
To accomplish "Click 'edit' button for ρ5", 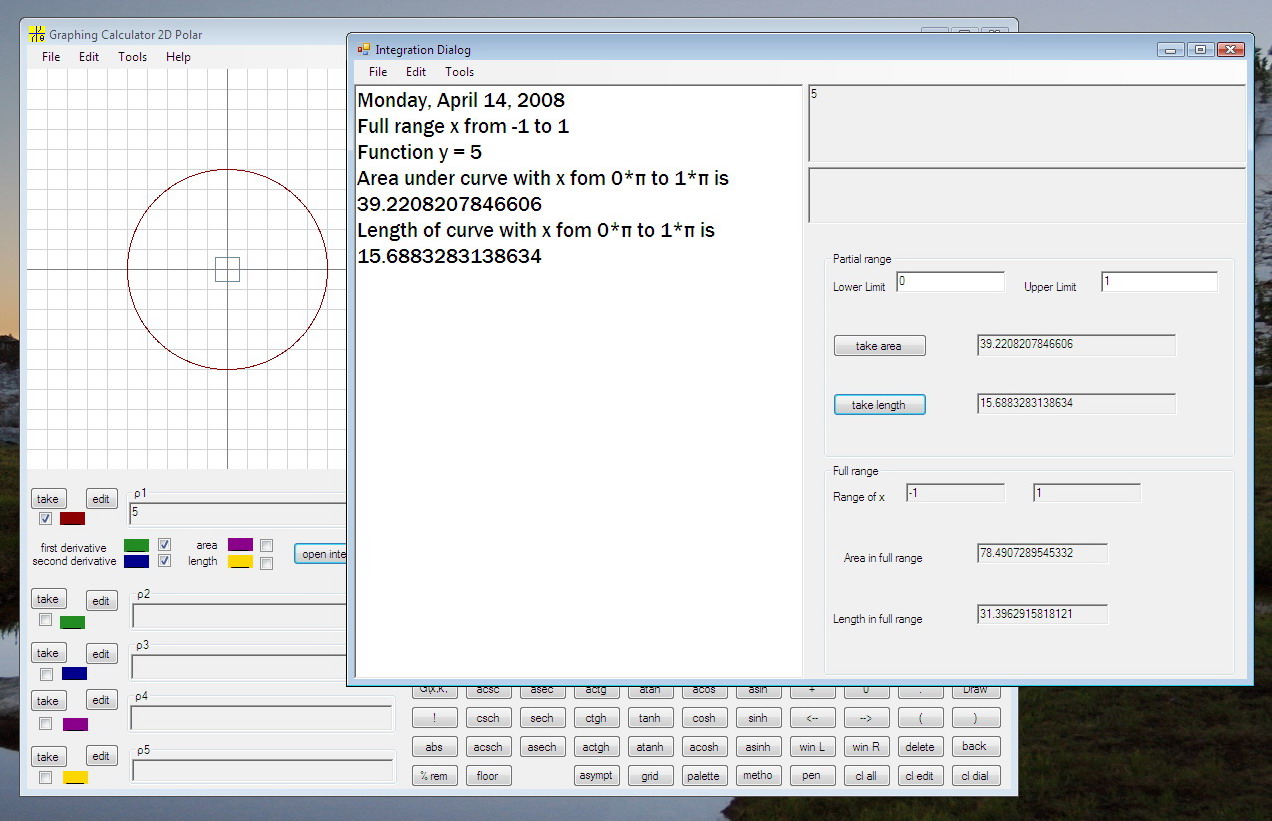I will pyautogui.click(x=101, y=757).
